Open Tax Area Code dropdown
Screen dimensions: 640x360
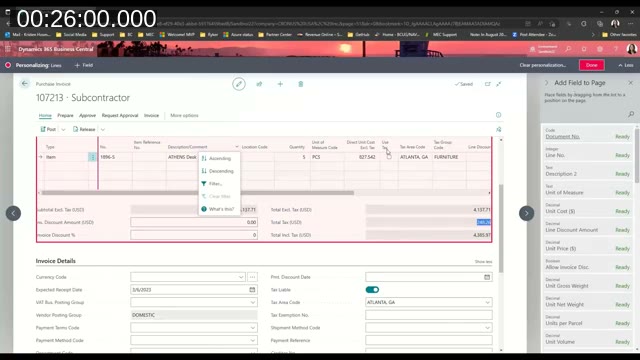(487, 302)
